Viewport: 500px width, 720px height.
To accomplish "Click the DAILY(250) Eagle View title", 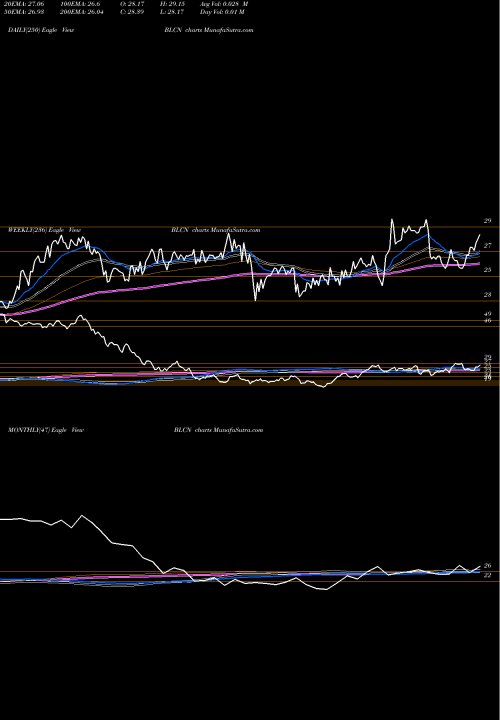I will tap(41, 30).
